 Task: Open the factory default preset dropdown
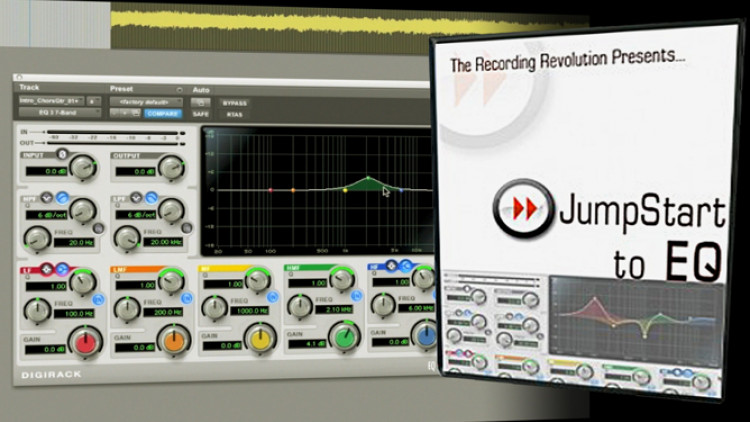click(146, 102)
